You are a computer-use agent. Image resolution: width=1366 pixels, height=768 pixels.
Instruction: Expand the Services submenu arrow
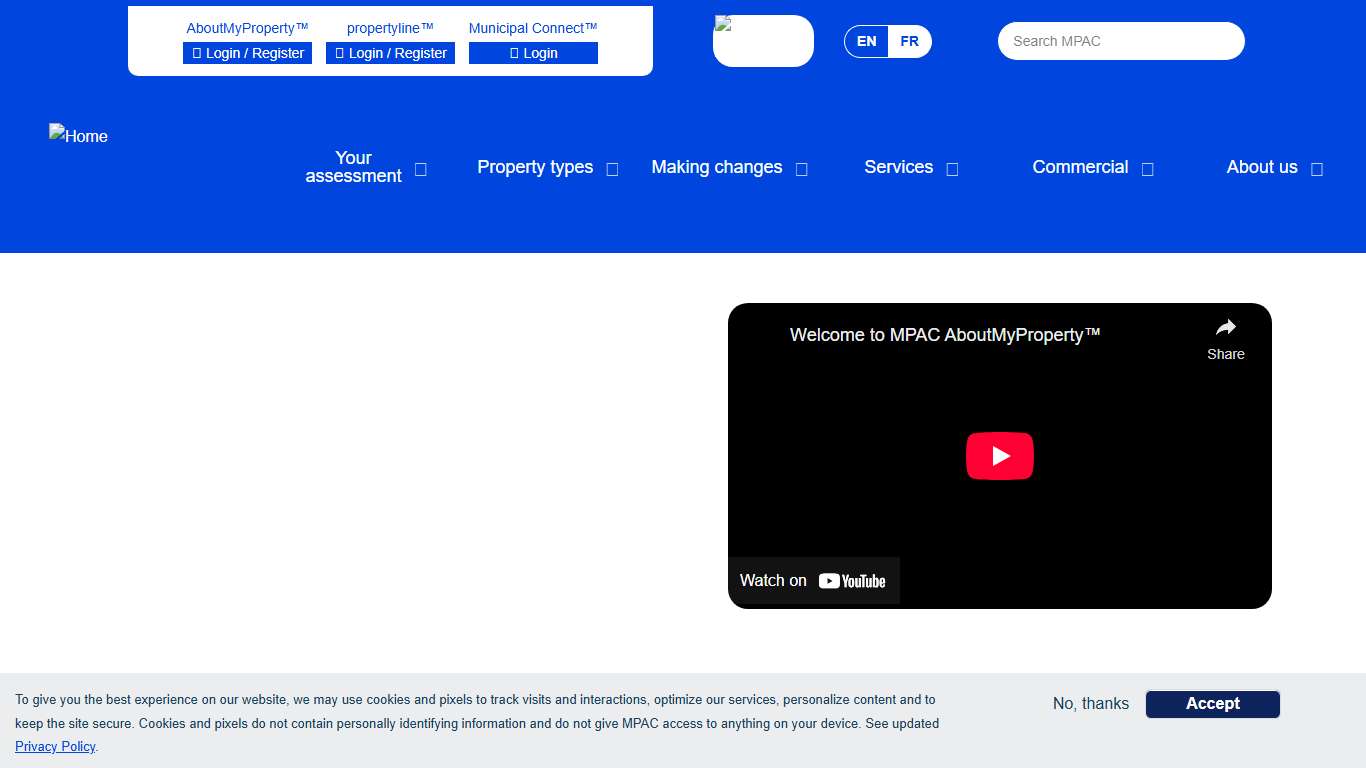(952, 169)
